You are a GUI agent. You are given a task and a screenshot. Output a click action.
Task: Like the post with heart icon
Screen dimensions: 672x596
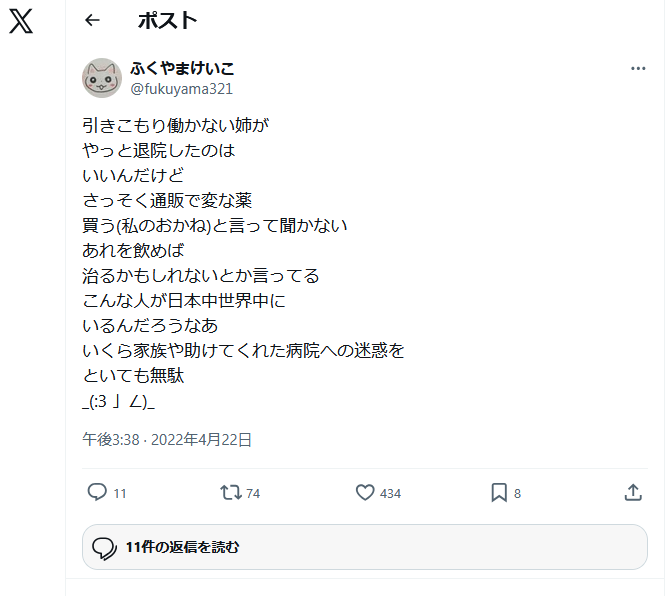tap(365, 493)
